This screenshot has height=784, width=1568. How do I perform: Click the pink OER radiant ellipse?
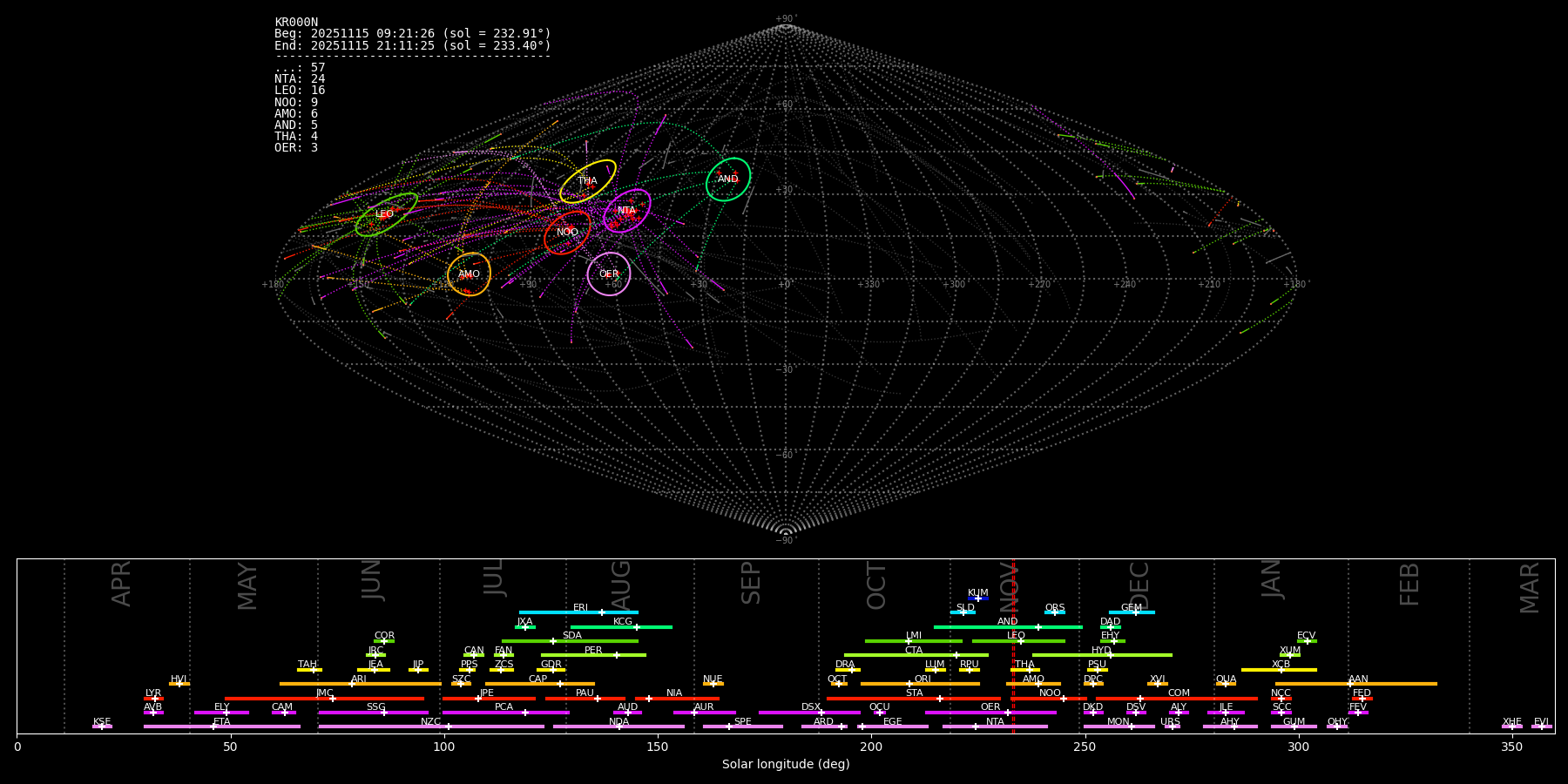609,274
